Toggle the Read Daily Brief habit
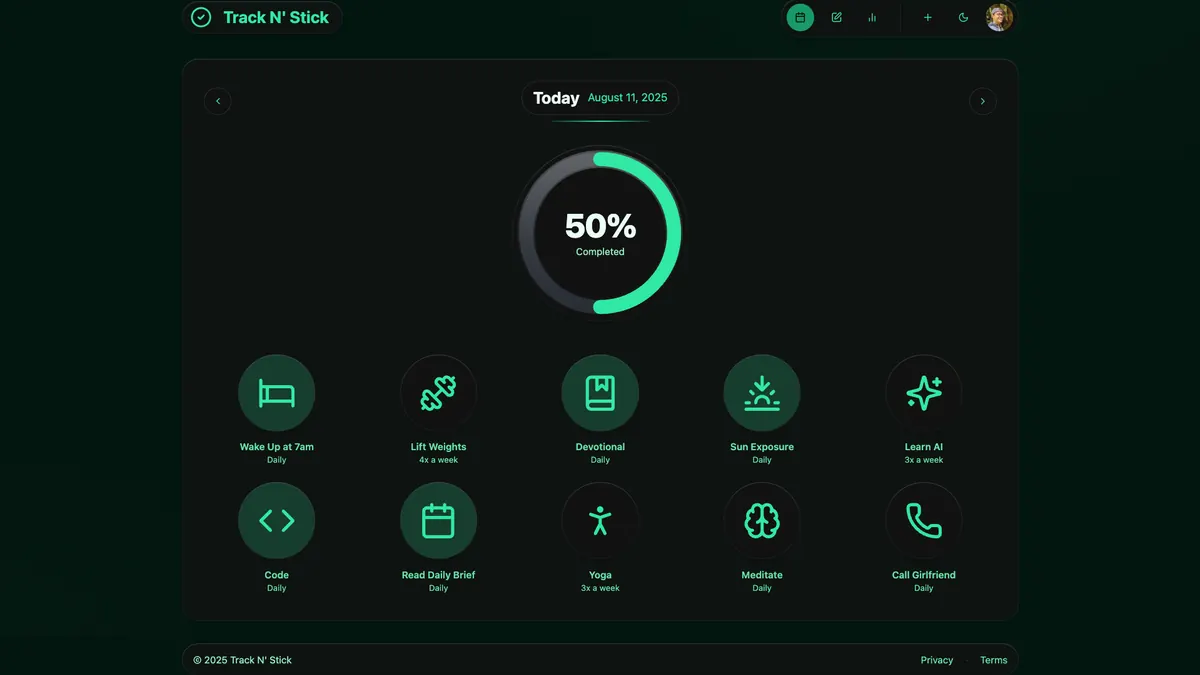 [438, 521]
